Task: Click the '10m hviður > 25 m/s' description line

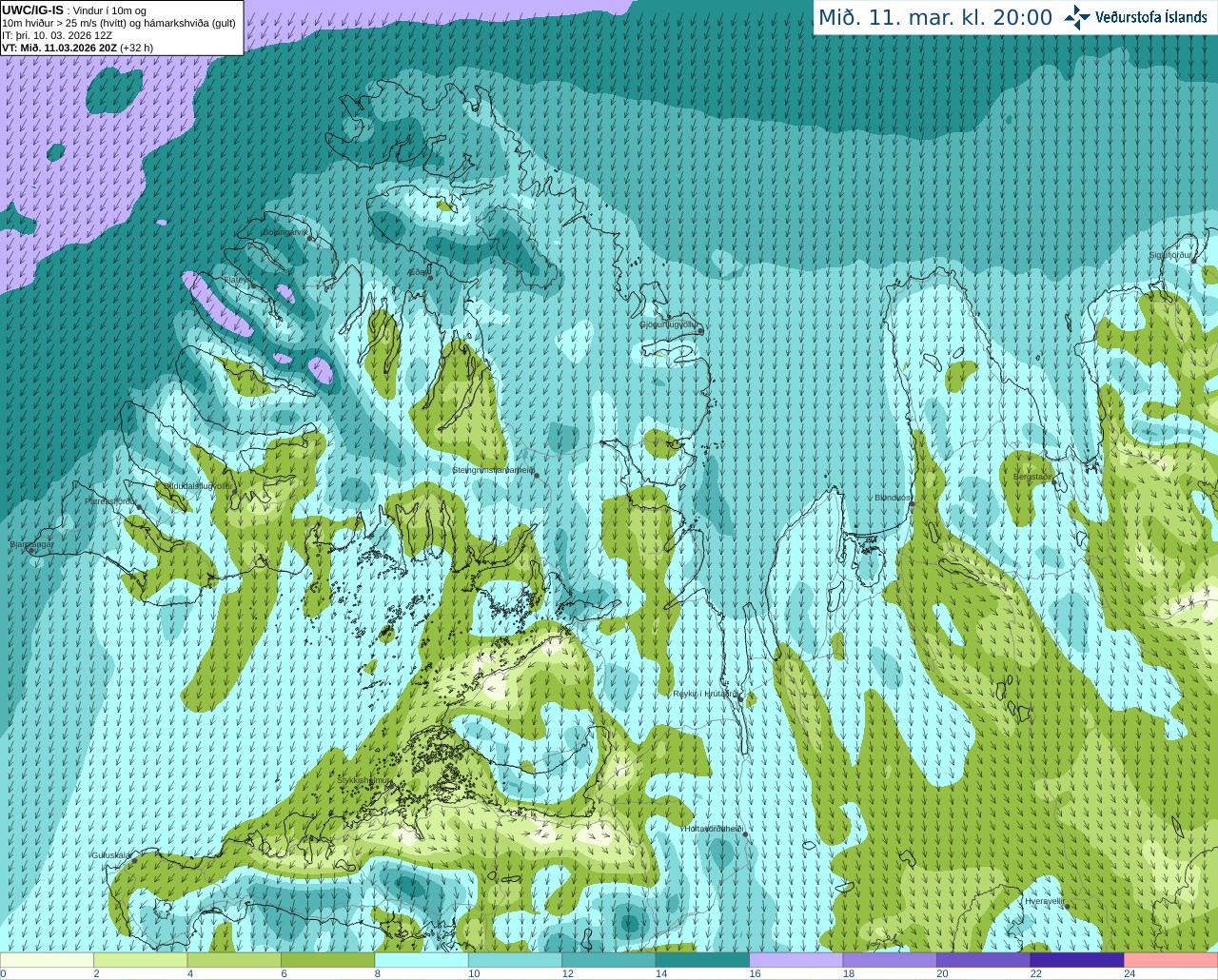Action: click(x=119, y=23)
